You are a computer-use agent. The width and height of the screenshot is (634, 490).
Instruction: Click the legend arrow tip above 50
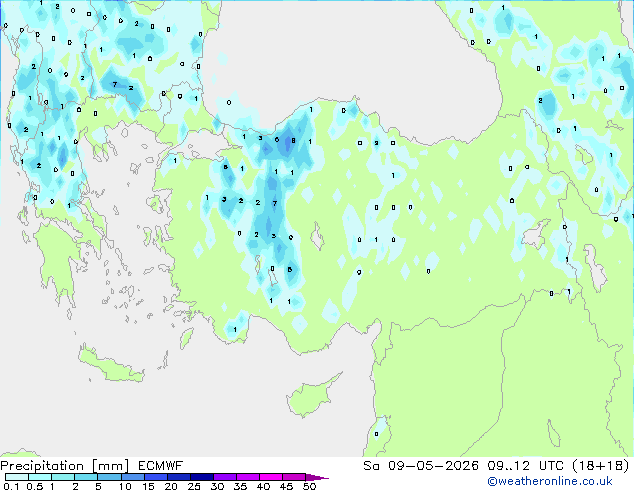pos(317,477)
